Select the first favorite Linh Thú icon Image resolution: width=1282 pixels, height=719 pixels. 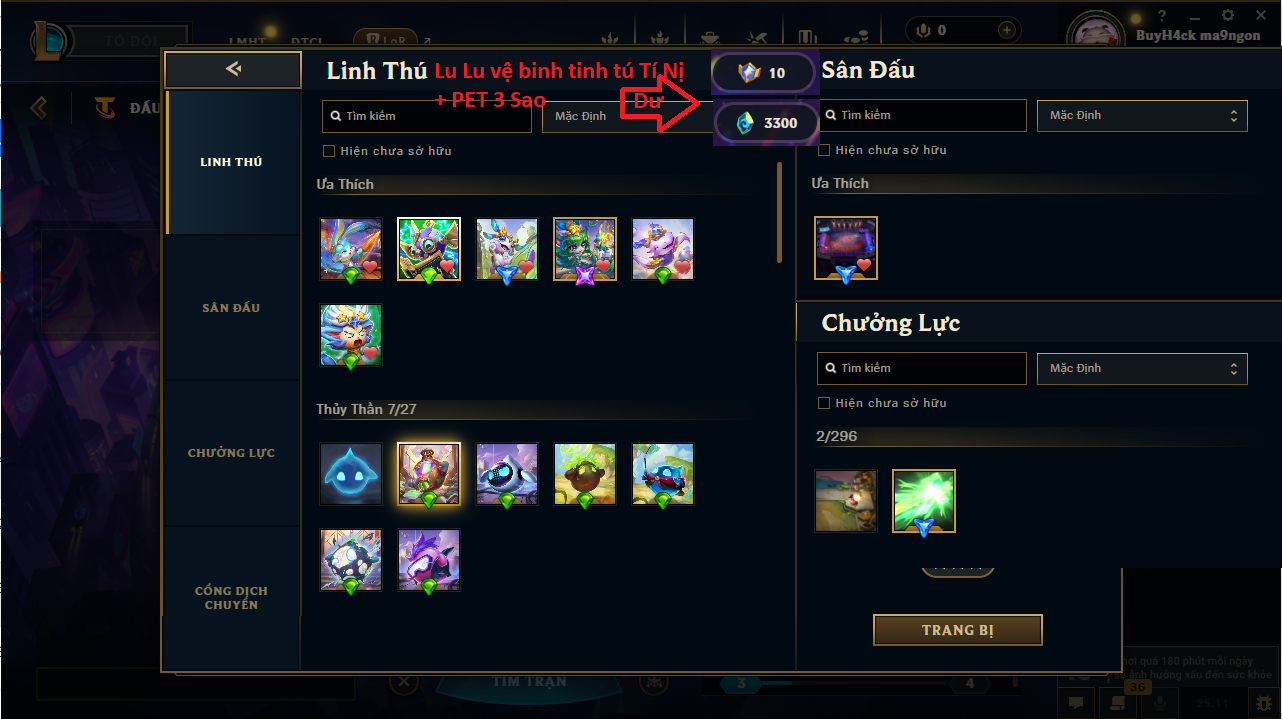[351, 249]
